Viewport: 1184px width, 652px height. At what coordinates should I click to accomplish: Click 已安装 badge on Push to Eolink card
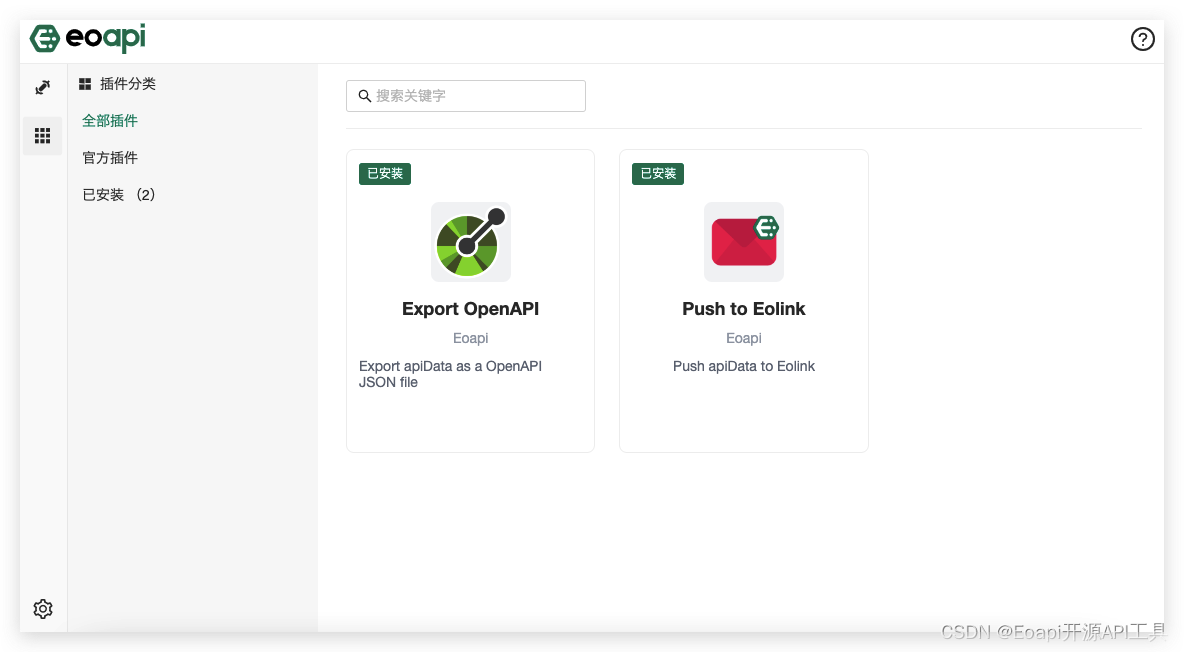[x=658, y=174]
